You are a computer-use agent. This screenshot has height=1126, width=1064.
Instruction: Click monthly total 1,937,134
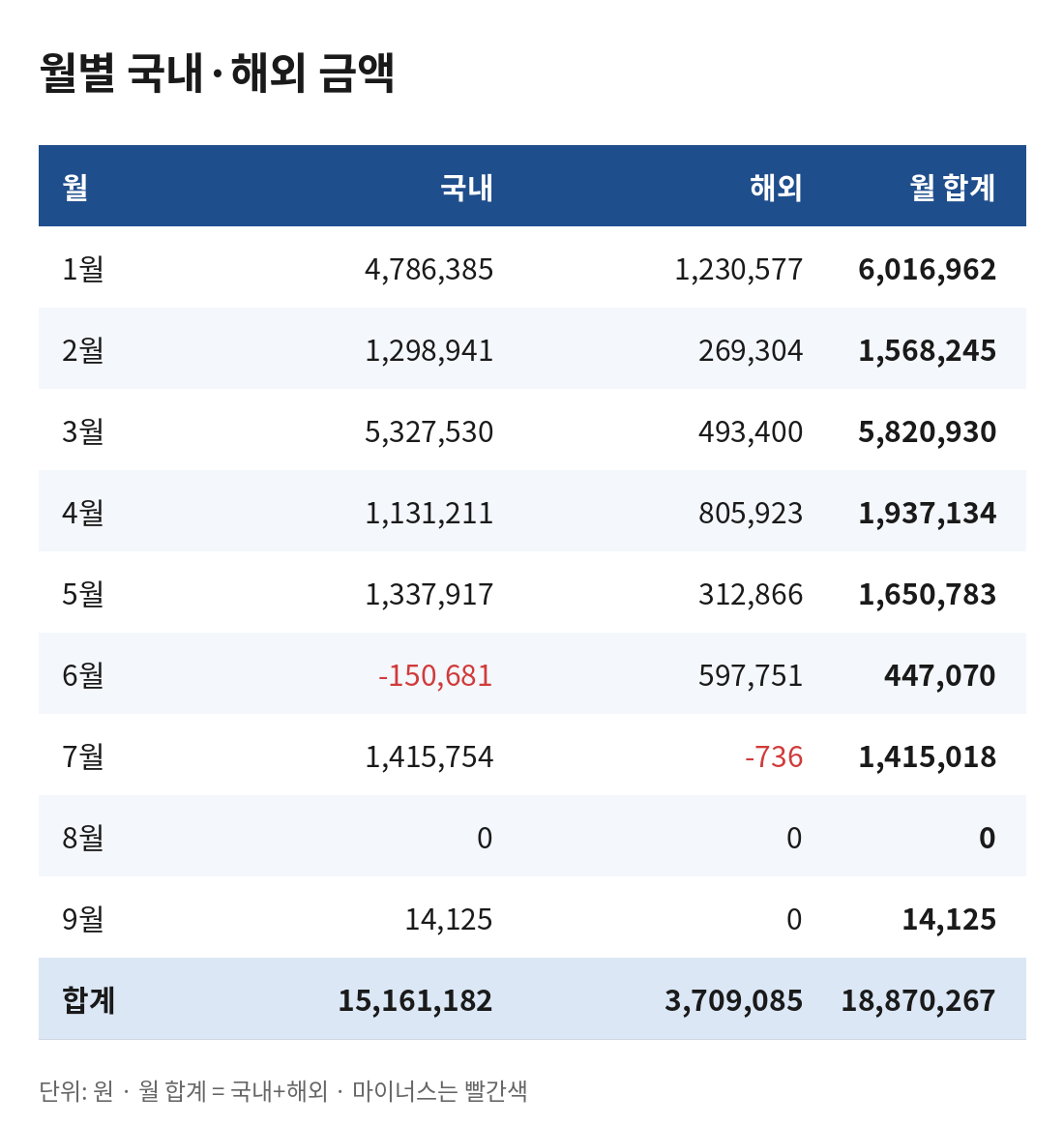point(927,513)
